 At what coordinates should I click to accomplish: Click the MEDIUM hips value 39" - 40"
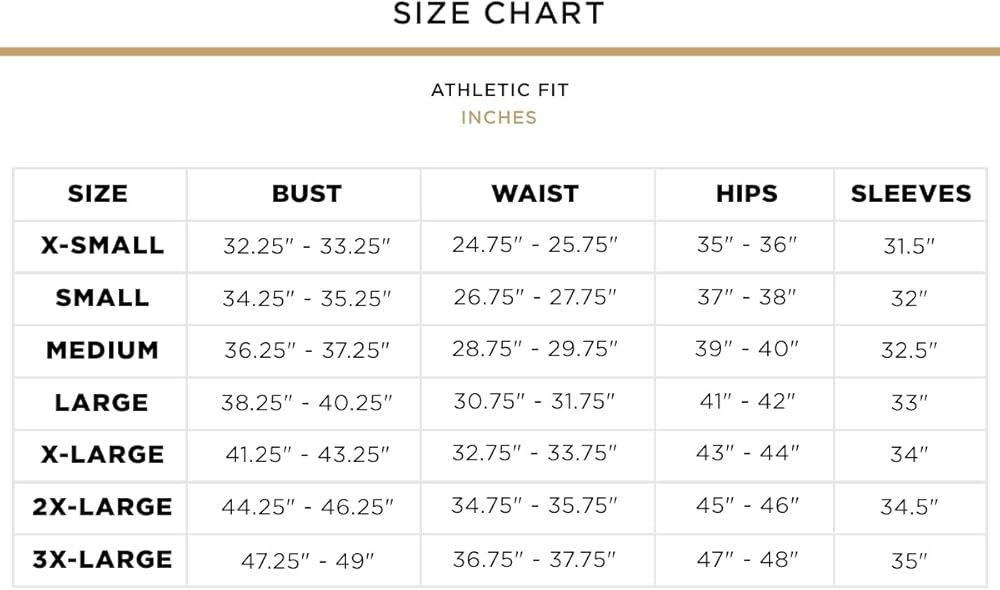[x=748, y=350]
